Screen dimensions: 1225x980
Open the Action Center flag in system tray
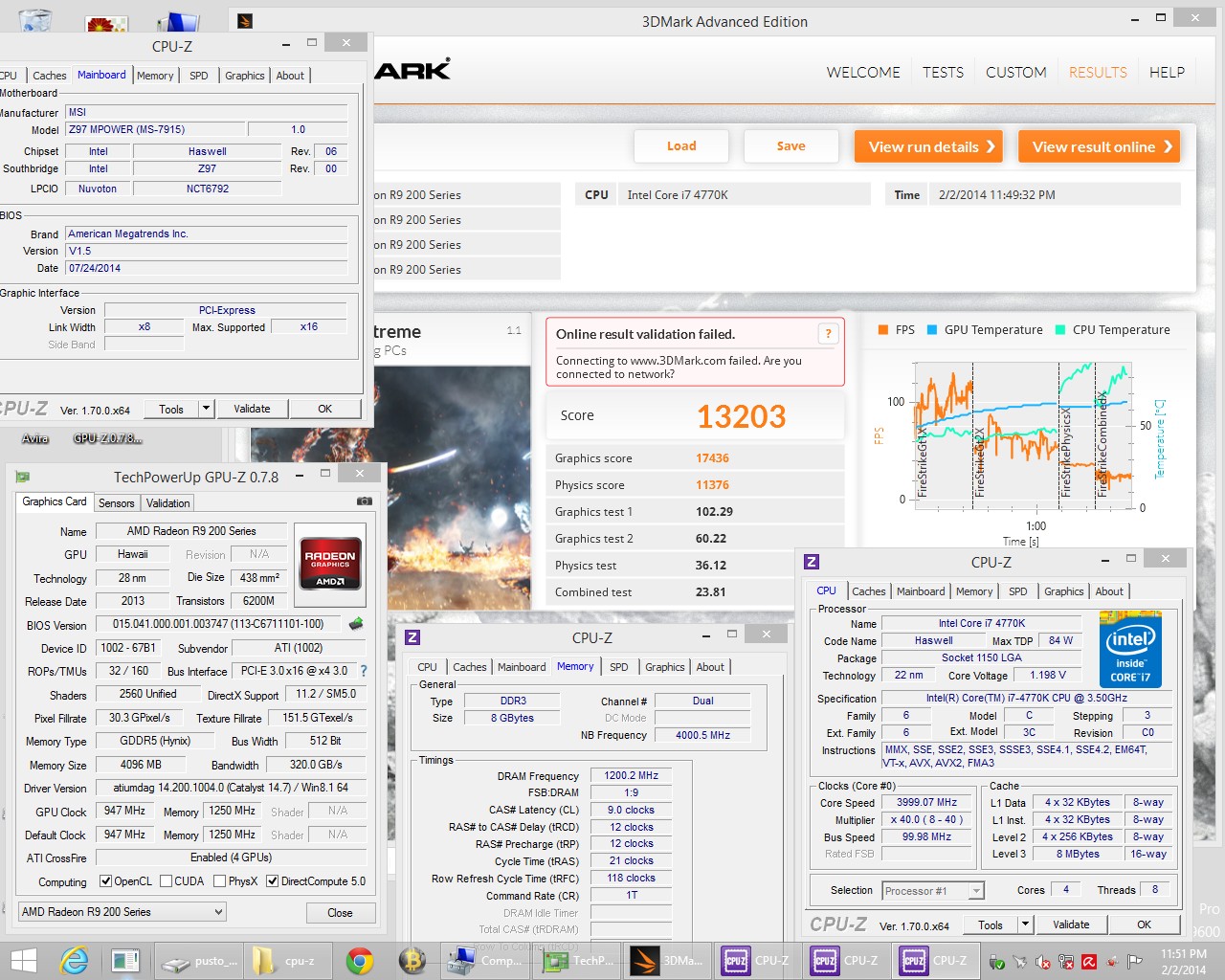tap(1135, 962)
